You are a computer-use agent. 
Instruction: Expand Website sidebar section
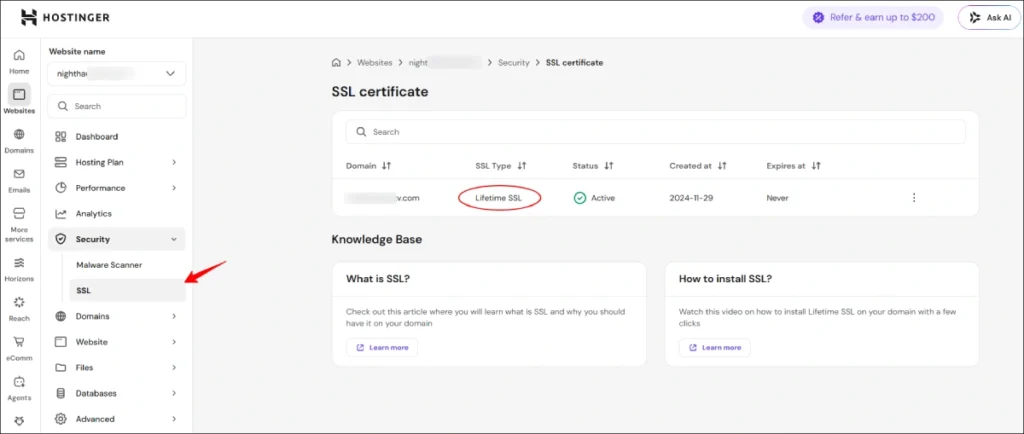pyautogui.click(x=117, y=342)
